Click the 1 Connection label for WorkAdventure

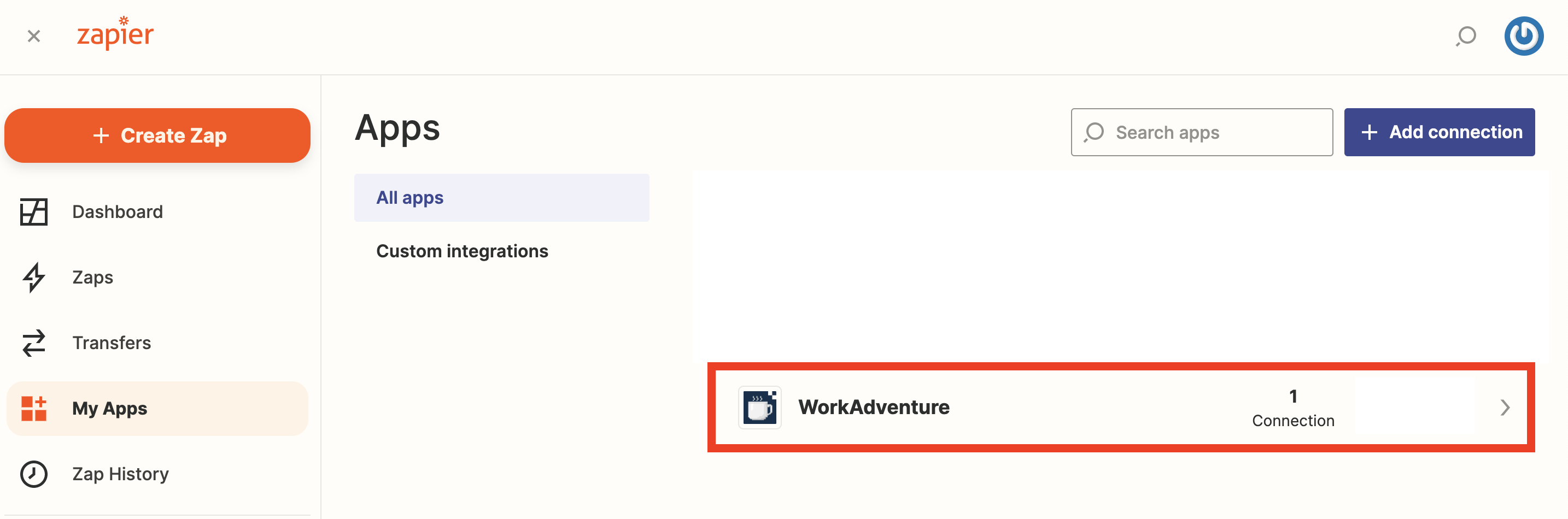pos(1292,408)
